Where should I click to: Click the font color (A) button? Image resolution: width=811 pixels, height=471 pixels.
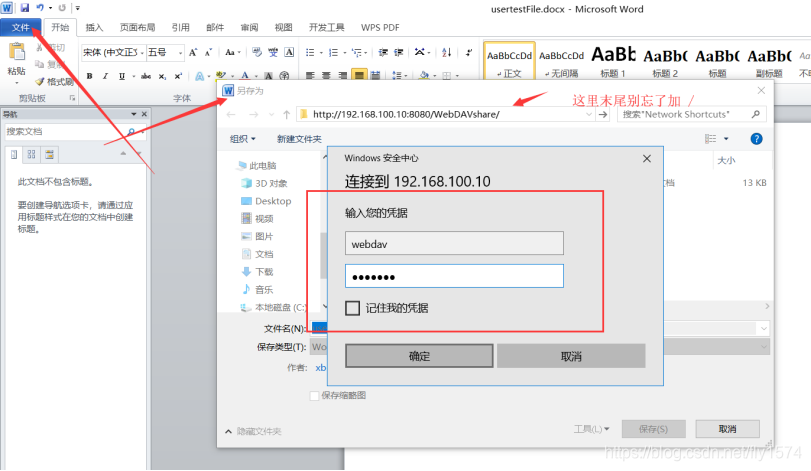(x=245, y=76)
